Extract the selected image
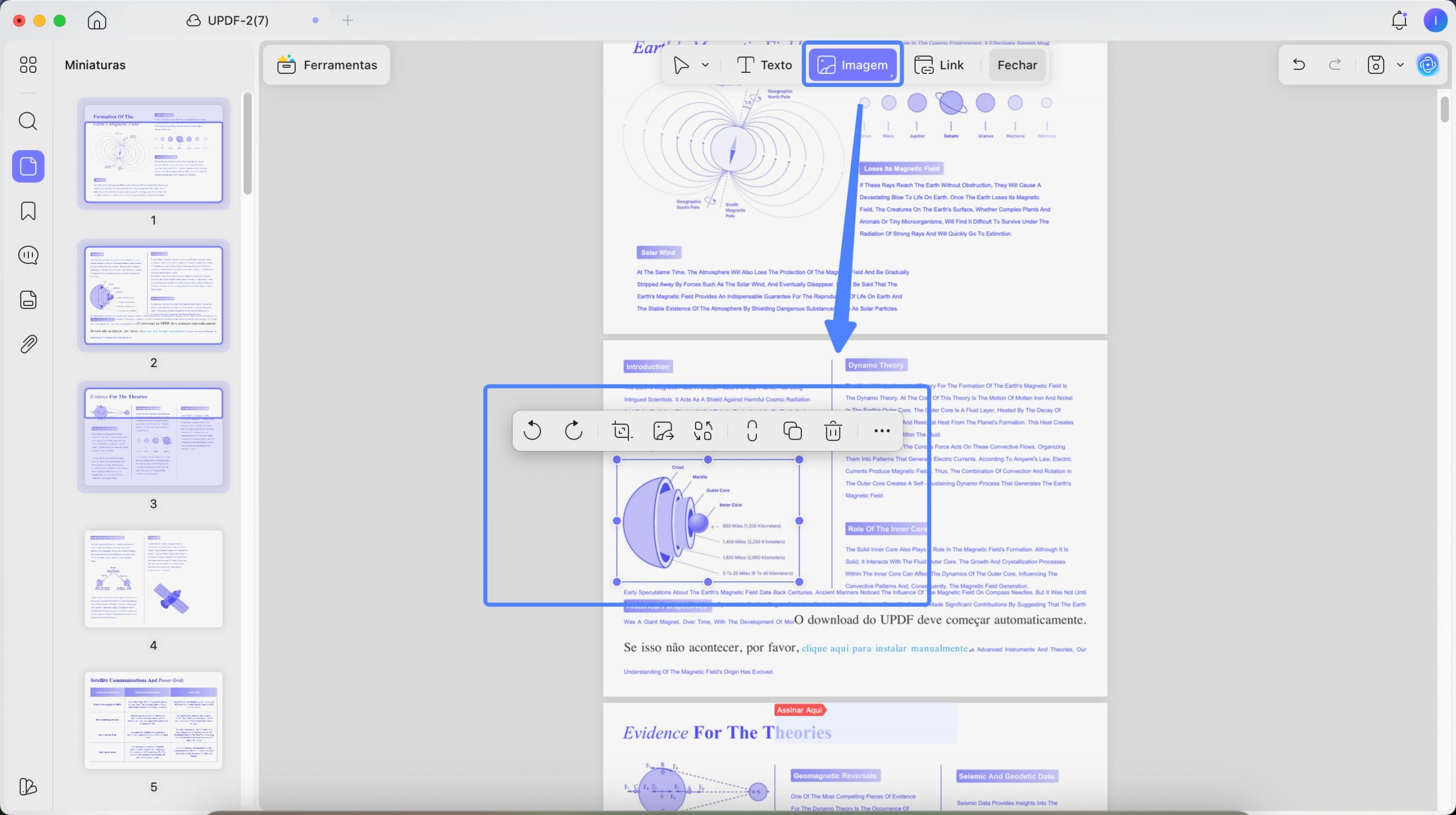Image resolution: width=1456 pixels, height=815 pixels. coord(663,431)
